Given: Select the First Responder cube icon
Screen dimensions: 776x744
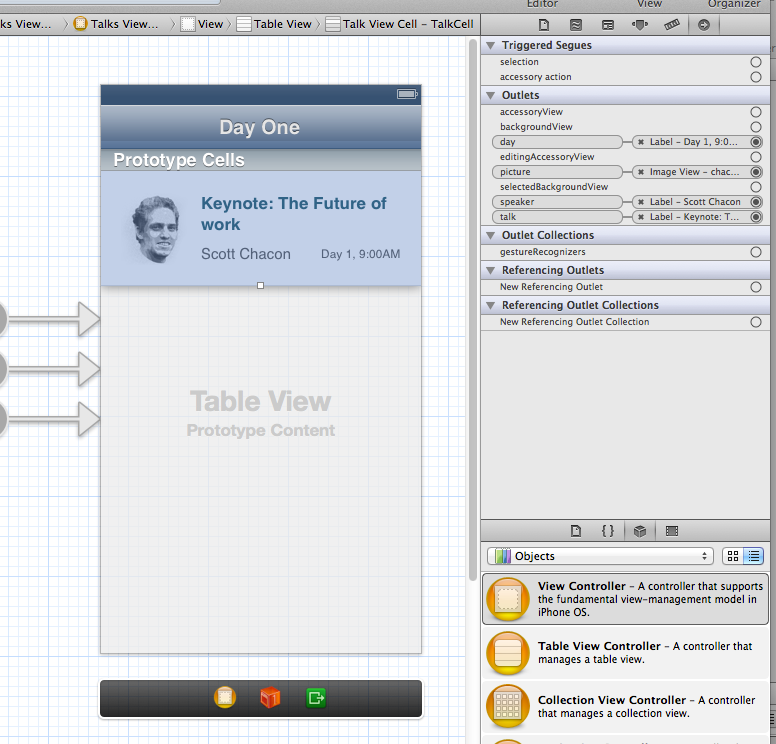Looking at the screenshot, I should (x=270, y=697).
